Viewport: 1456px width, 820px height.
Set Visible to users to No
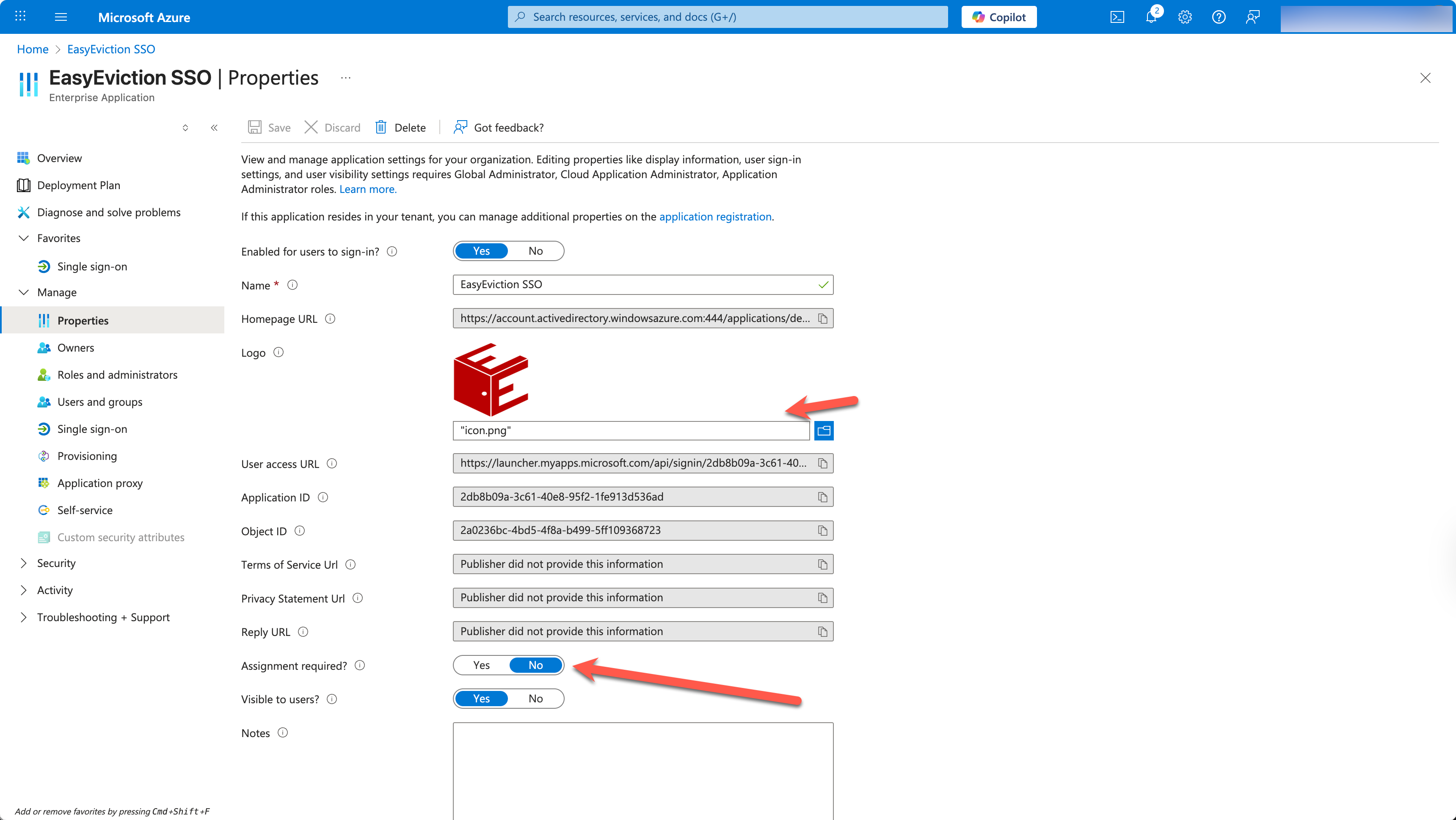click(x=535, y=699)
